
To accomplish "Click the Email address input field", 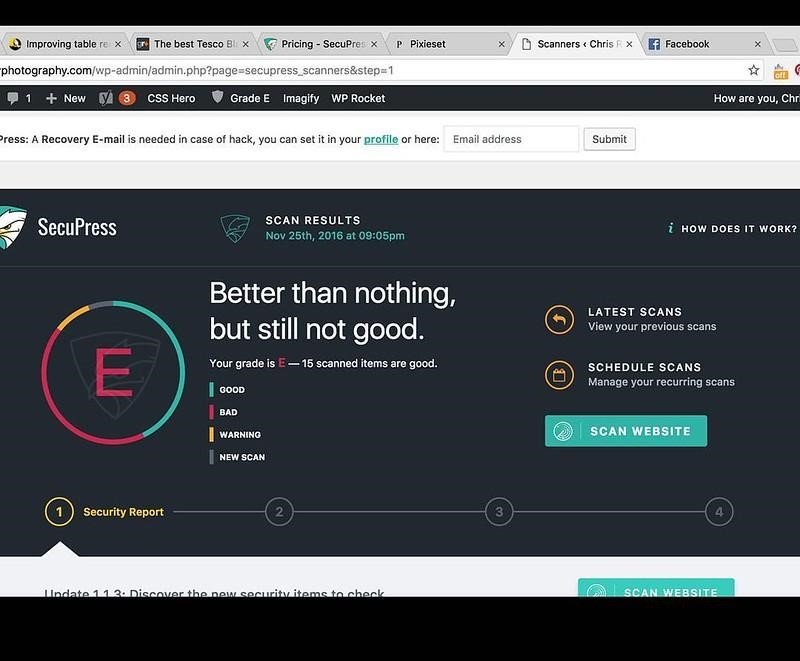I will (x=511, y=139).
